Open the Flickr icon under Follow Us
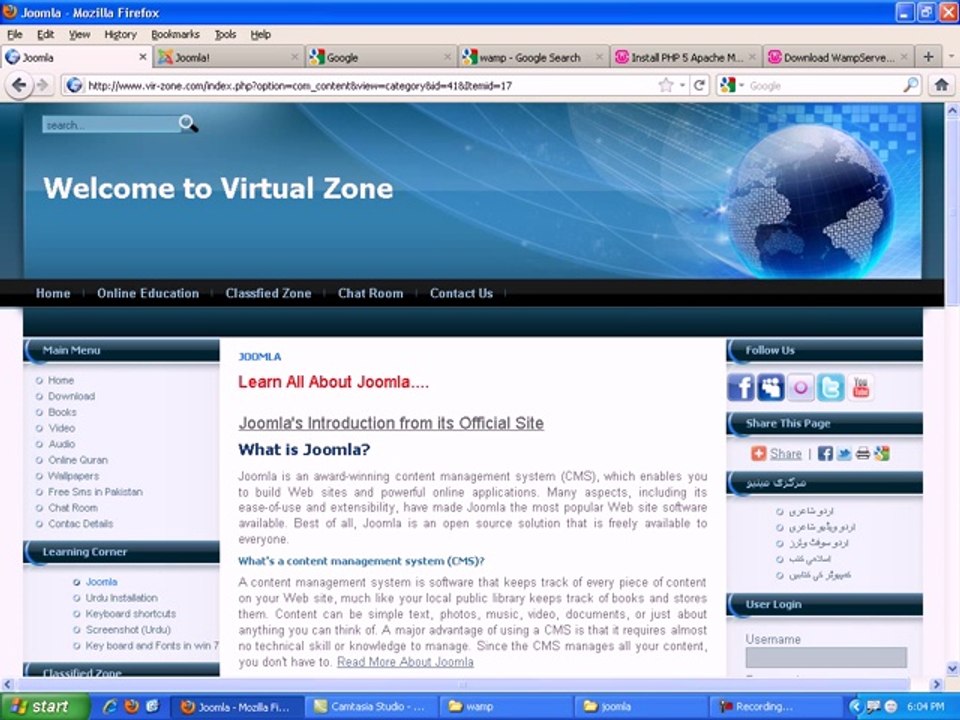Viewport: 960px width, 720px height. coord(801,388)
